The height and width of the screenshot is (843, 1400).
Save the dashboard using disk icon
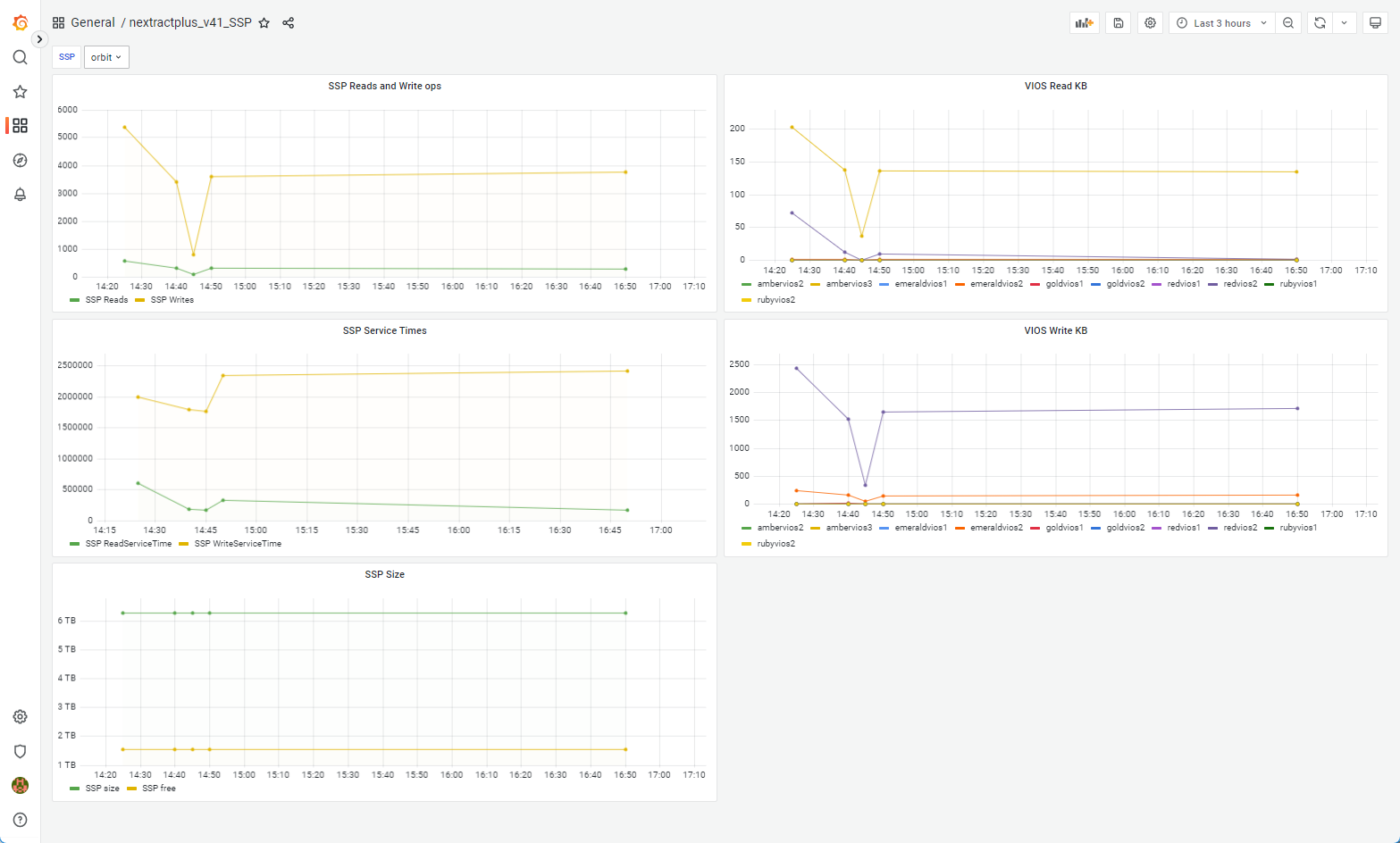(1118, 23)
